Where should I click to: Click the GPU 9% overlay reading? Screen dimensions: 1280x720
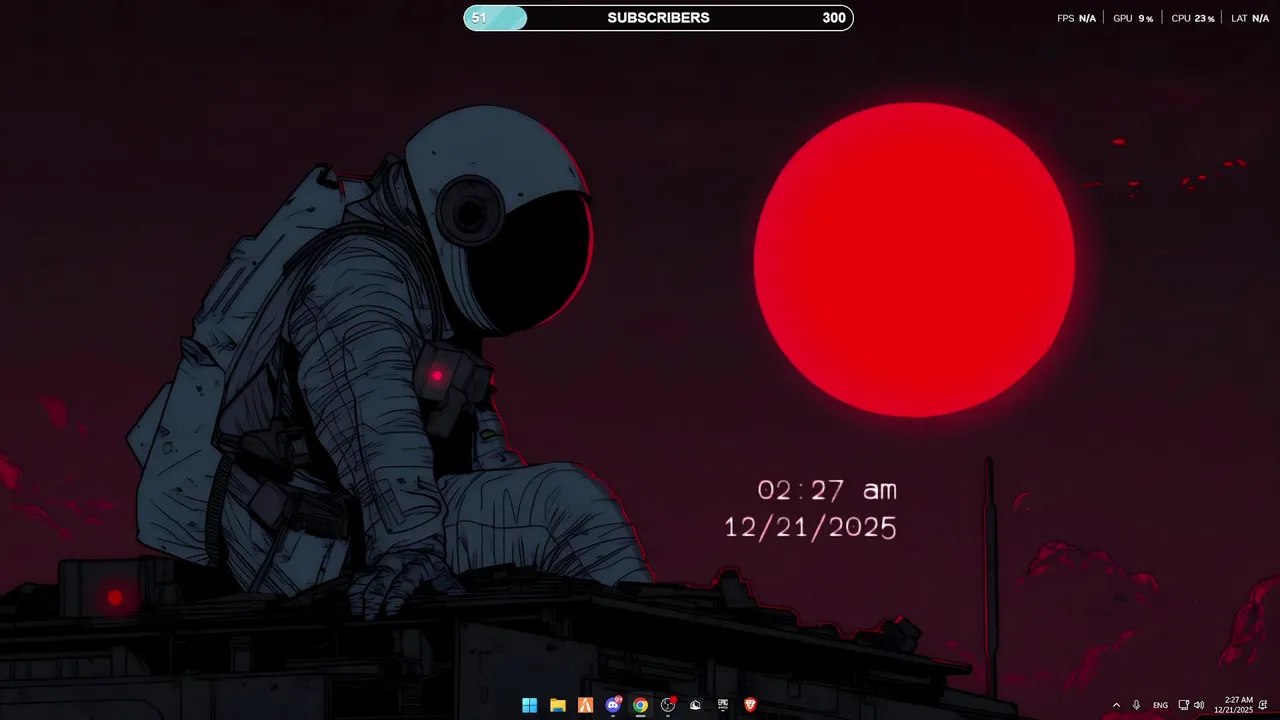tap(1133, 19)
